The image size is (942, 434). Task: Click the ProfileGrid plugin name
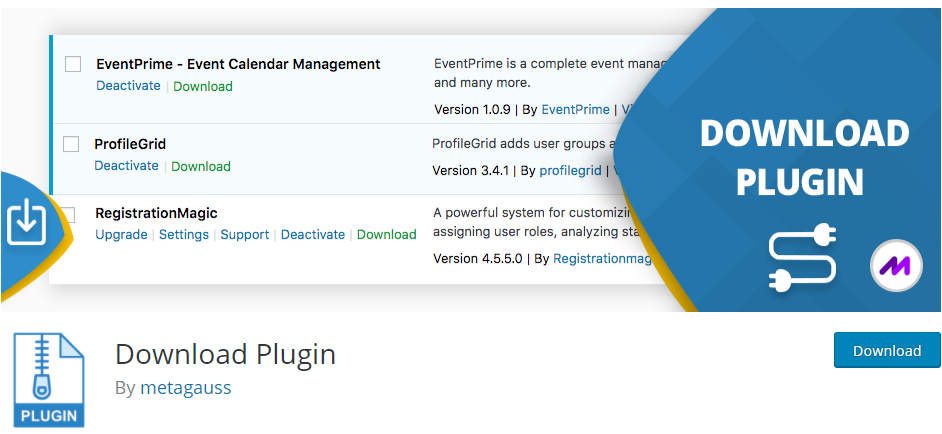tap(130, 144)
